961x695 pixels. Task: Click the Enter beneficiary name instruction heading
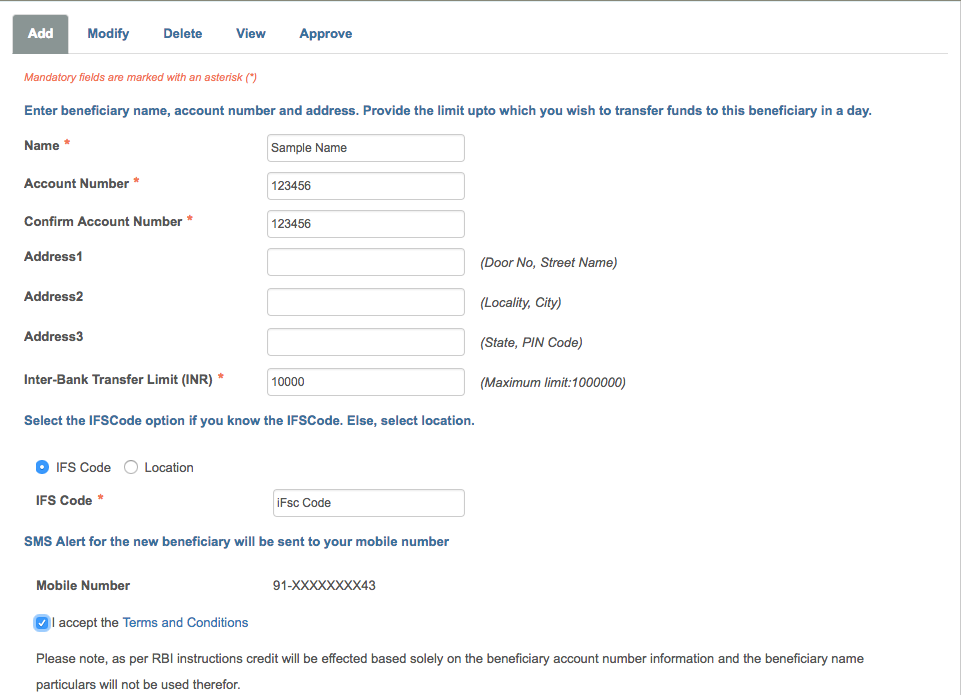(x=447, y=111)
